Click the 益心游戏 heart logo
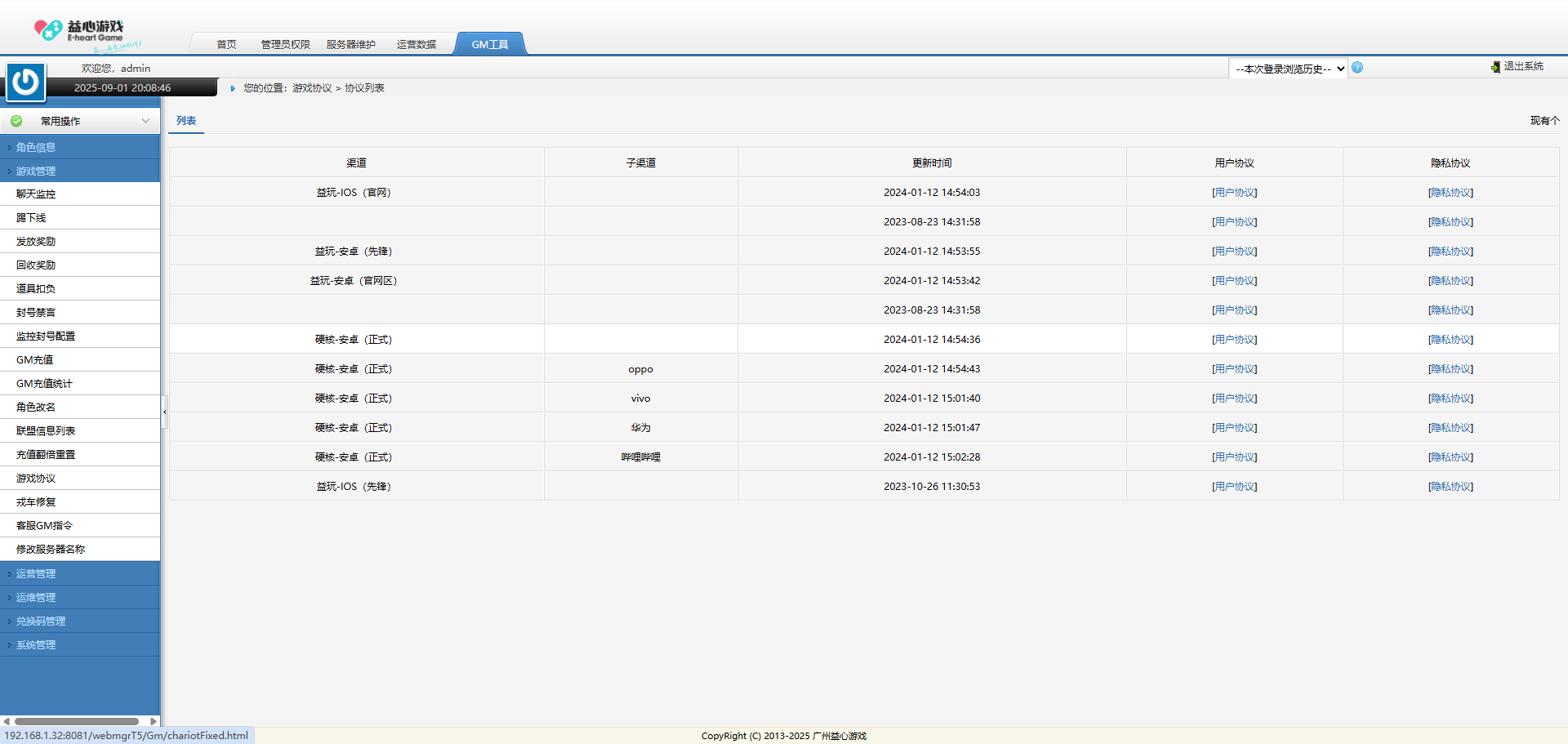 coord(47,30)
